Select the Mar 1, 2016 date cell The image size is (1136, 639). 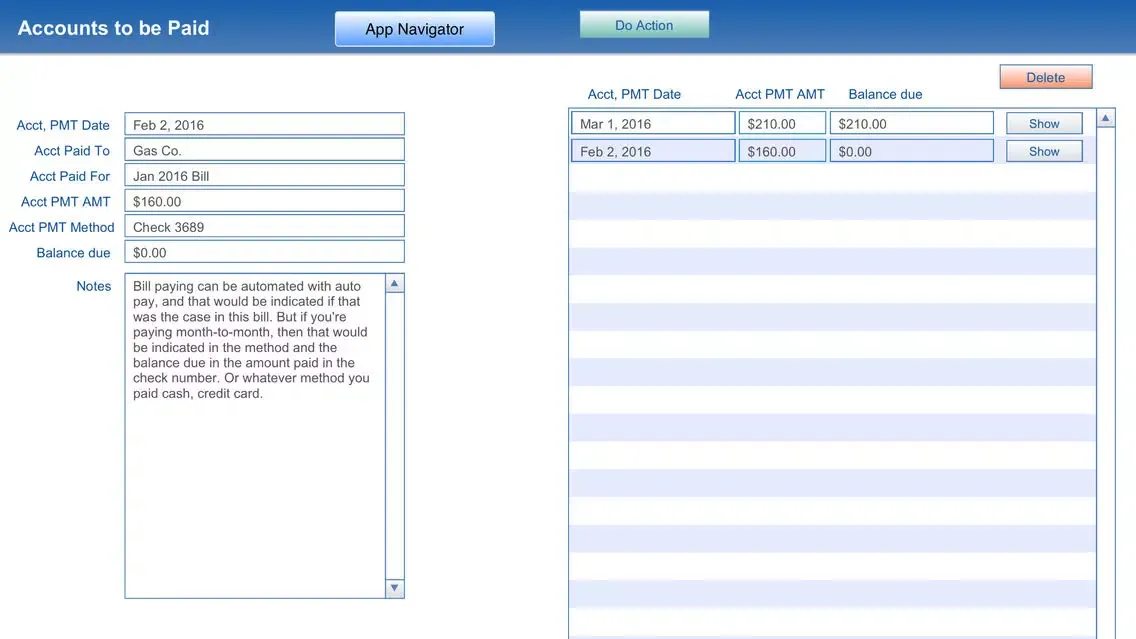653,124
